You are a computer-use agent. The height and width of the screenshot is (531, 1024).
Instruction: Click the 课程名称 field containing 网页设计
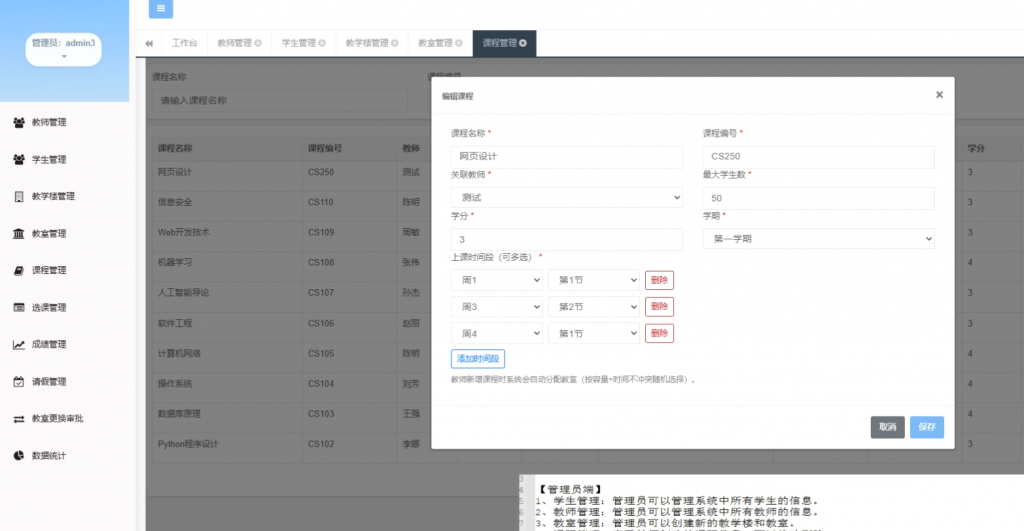[x=566, y=157]
